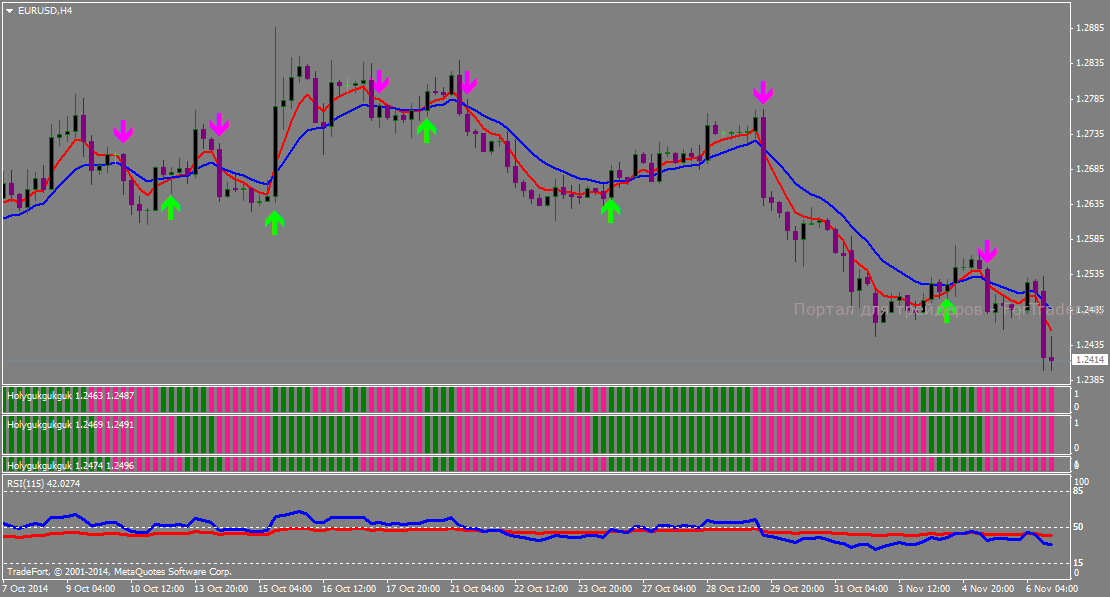Select green buy arrow near 23 Oct 20:00
The image size is (1110, 597).
pos(610,210)
